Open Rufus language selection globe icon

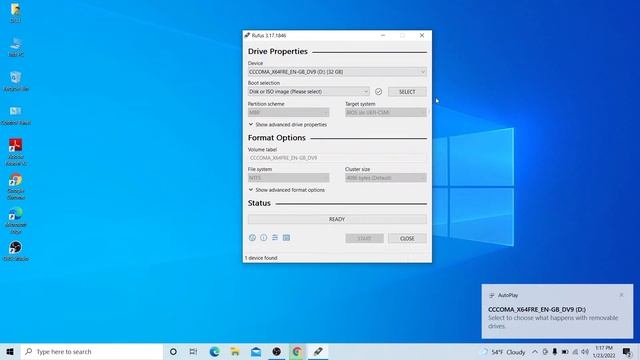click(x=252, y=238)
